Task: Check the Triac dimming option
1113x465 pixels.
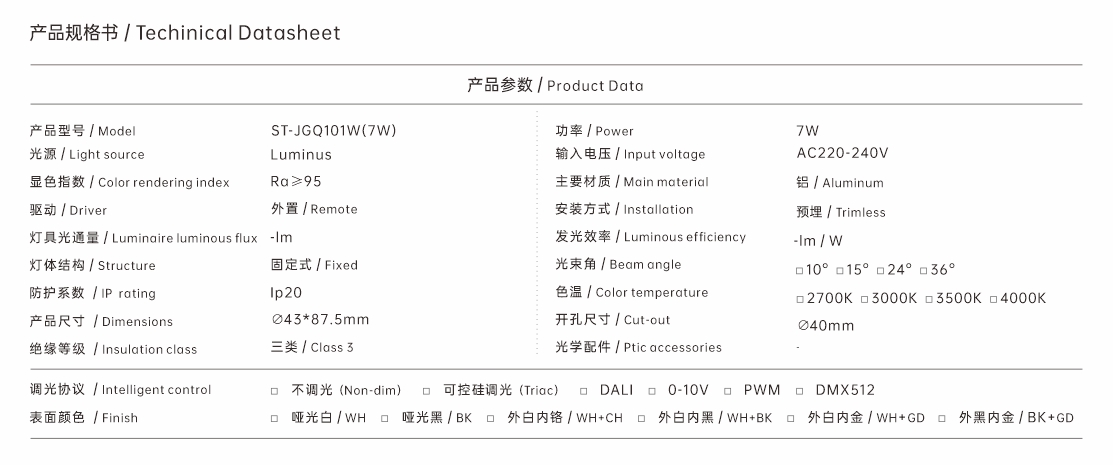Action: [427, 391]
